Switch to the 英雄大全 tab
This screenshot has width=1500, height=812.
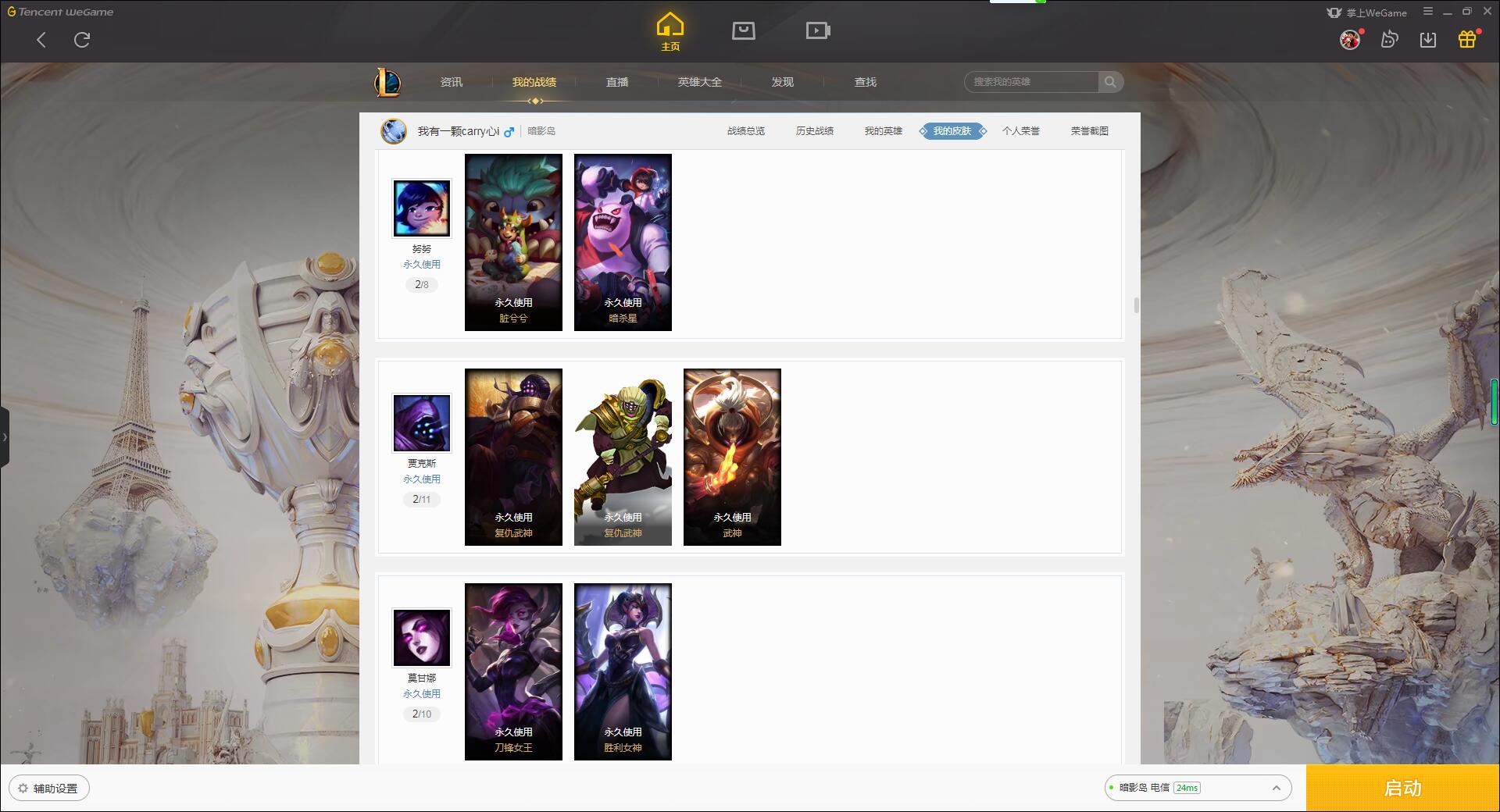coord(700,82)
